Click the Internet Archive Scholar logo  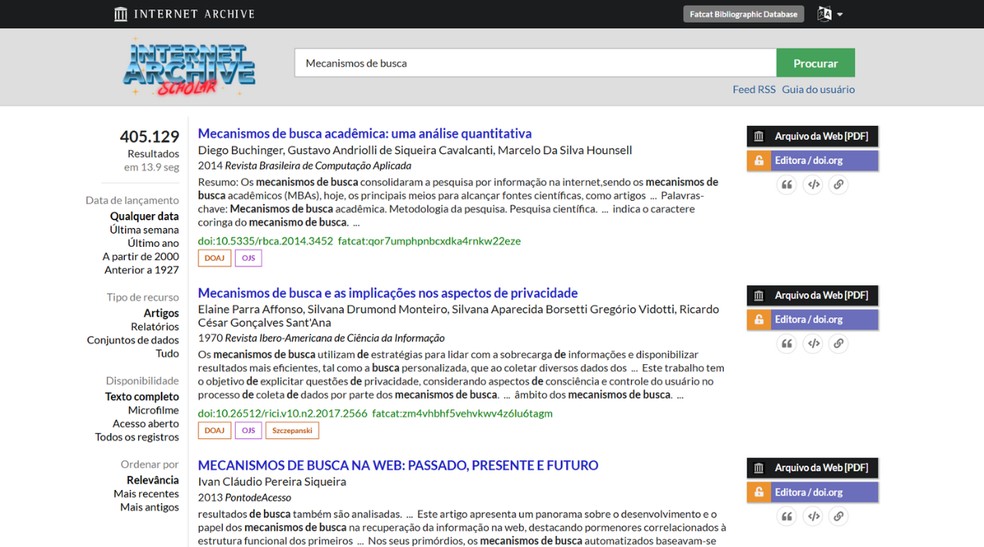click(x=189, y=67)
